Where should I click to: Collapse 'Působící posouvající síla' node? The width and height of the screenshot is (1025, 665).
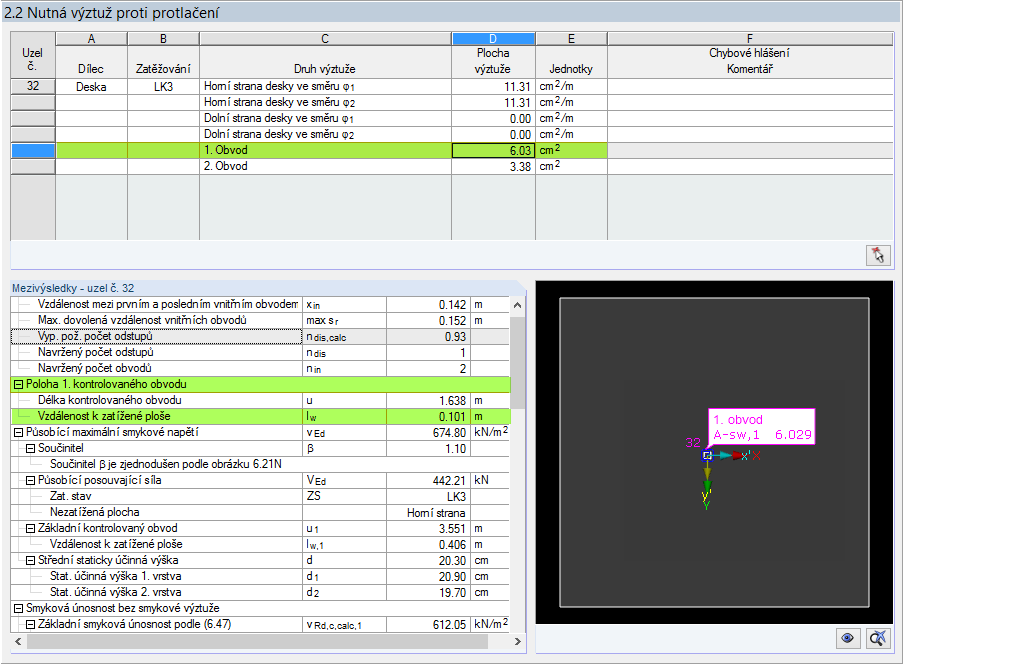click(30, 481)
